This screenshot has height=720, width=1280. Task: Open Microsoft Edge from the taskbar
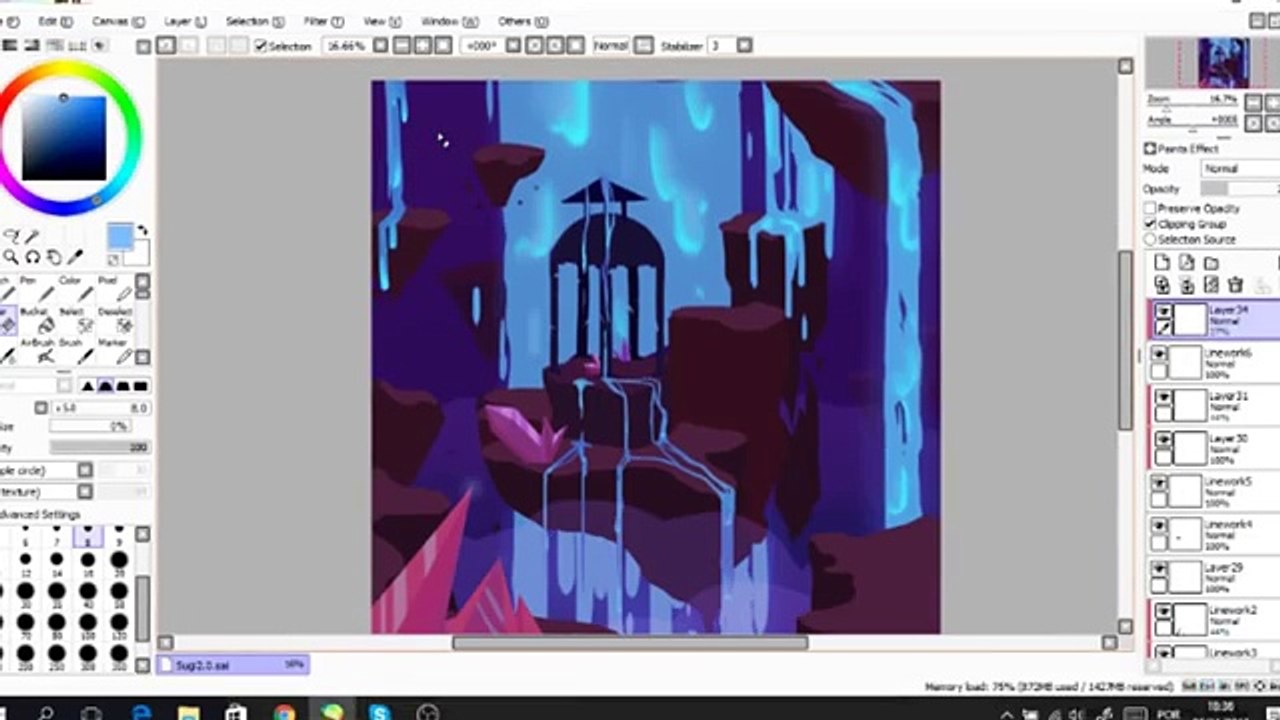(x=141, y=712)
